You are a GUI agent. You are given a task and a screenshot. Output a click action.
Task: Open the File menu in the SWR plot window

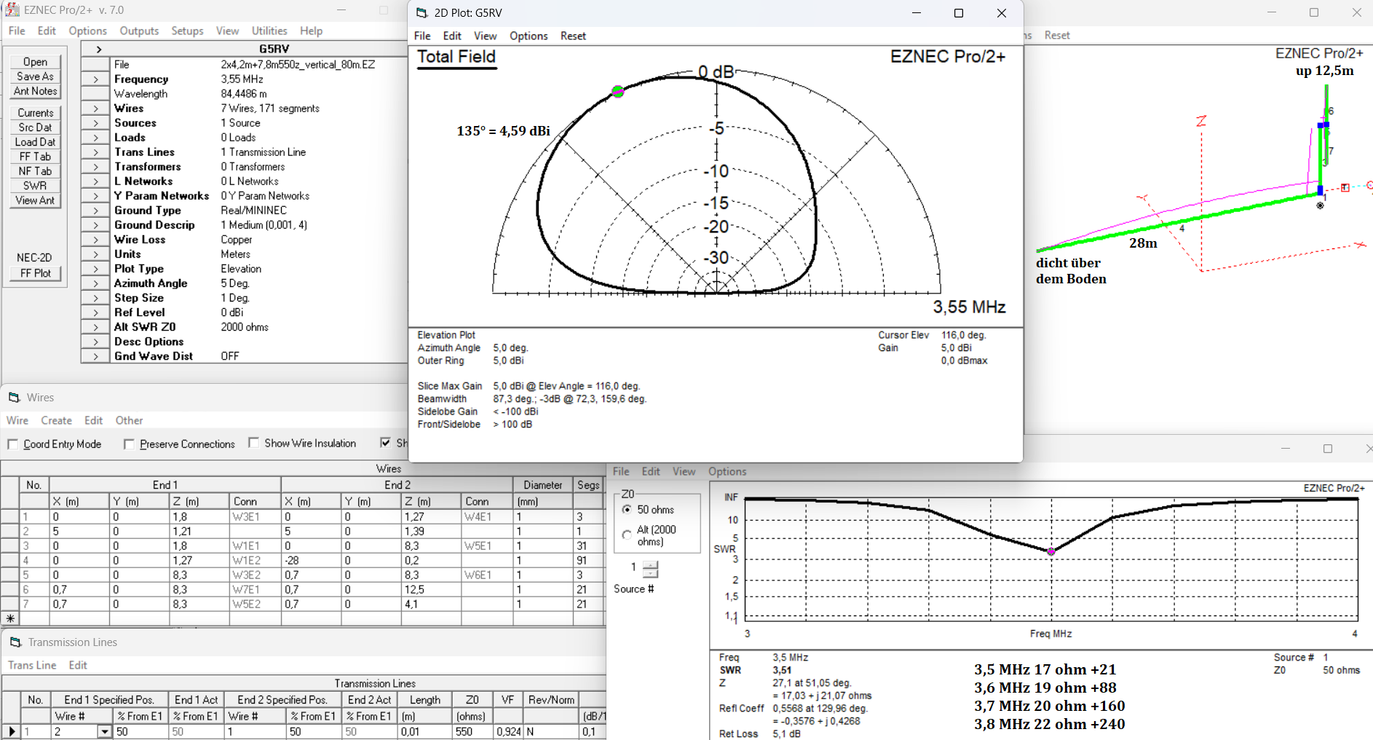(x=621, y=472)
